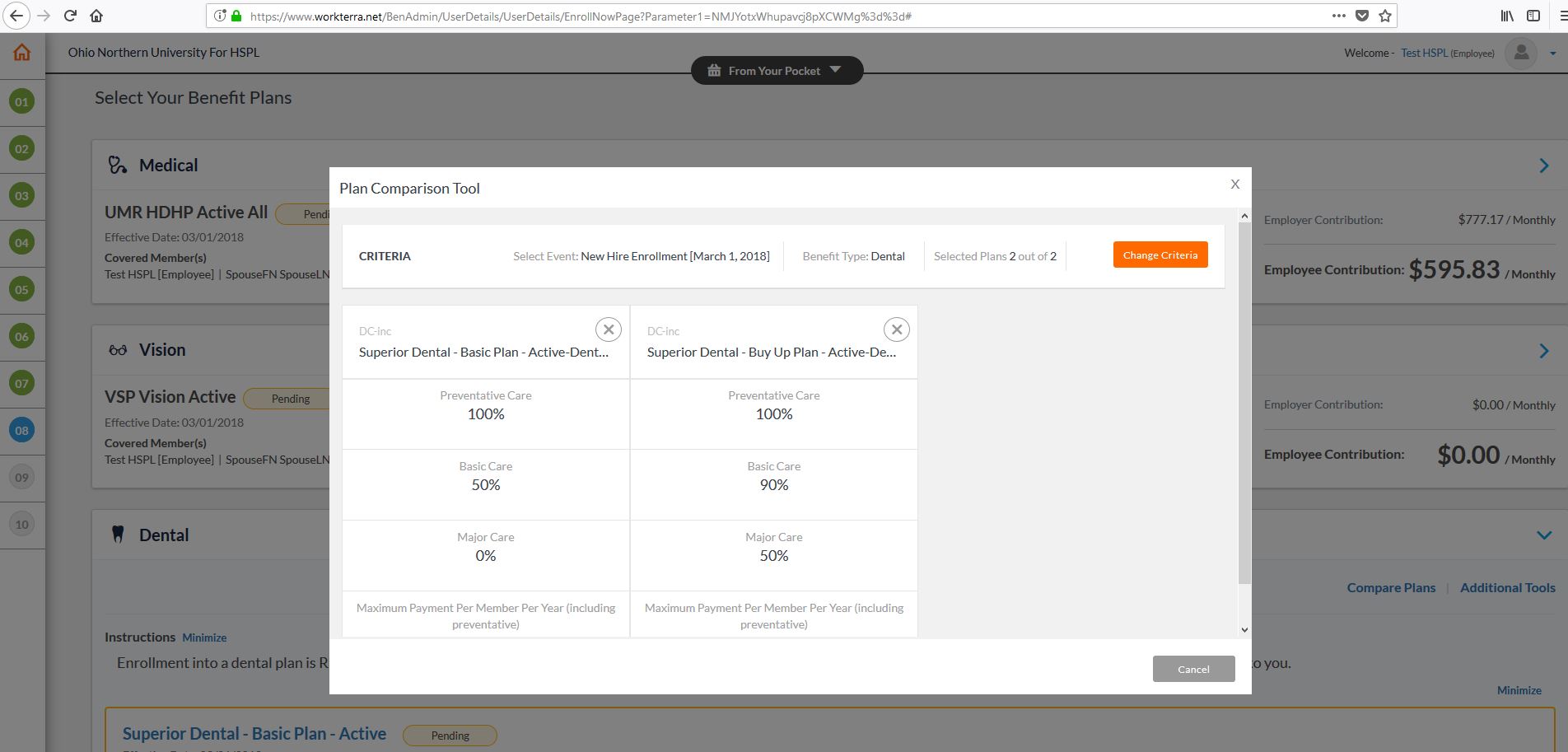Open the browser library icon
Image resolution: width=1568 pixels, height=752 pixels.
1506,16
